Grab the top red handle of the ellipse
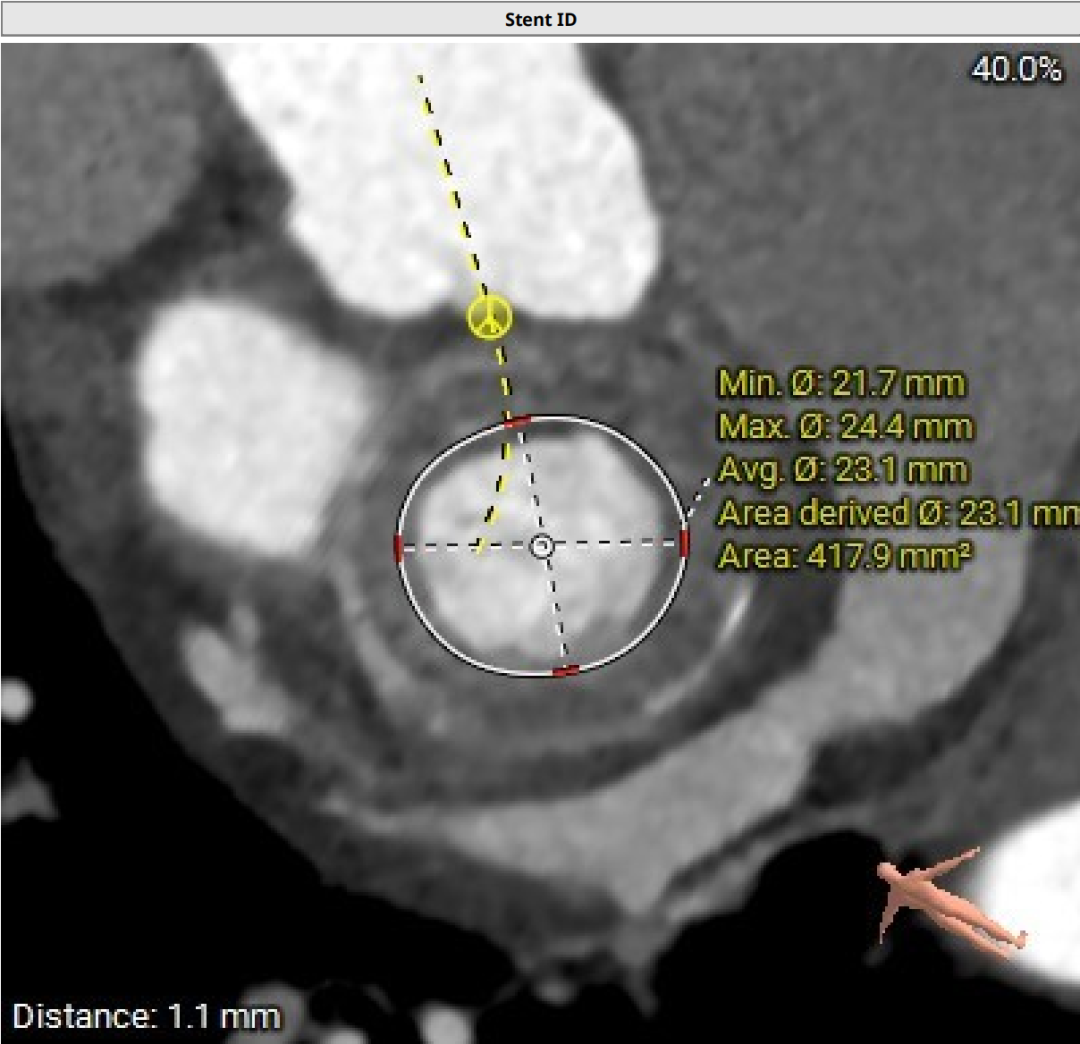Screen dimensions: 1080x1044 (517, 422)
